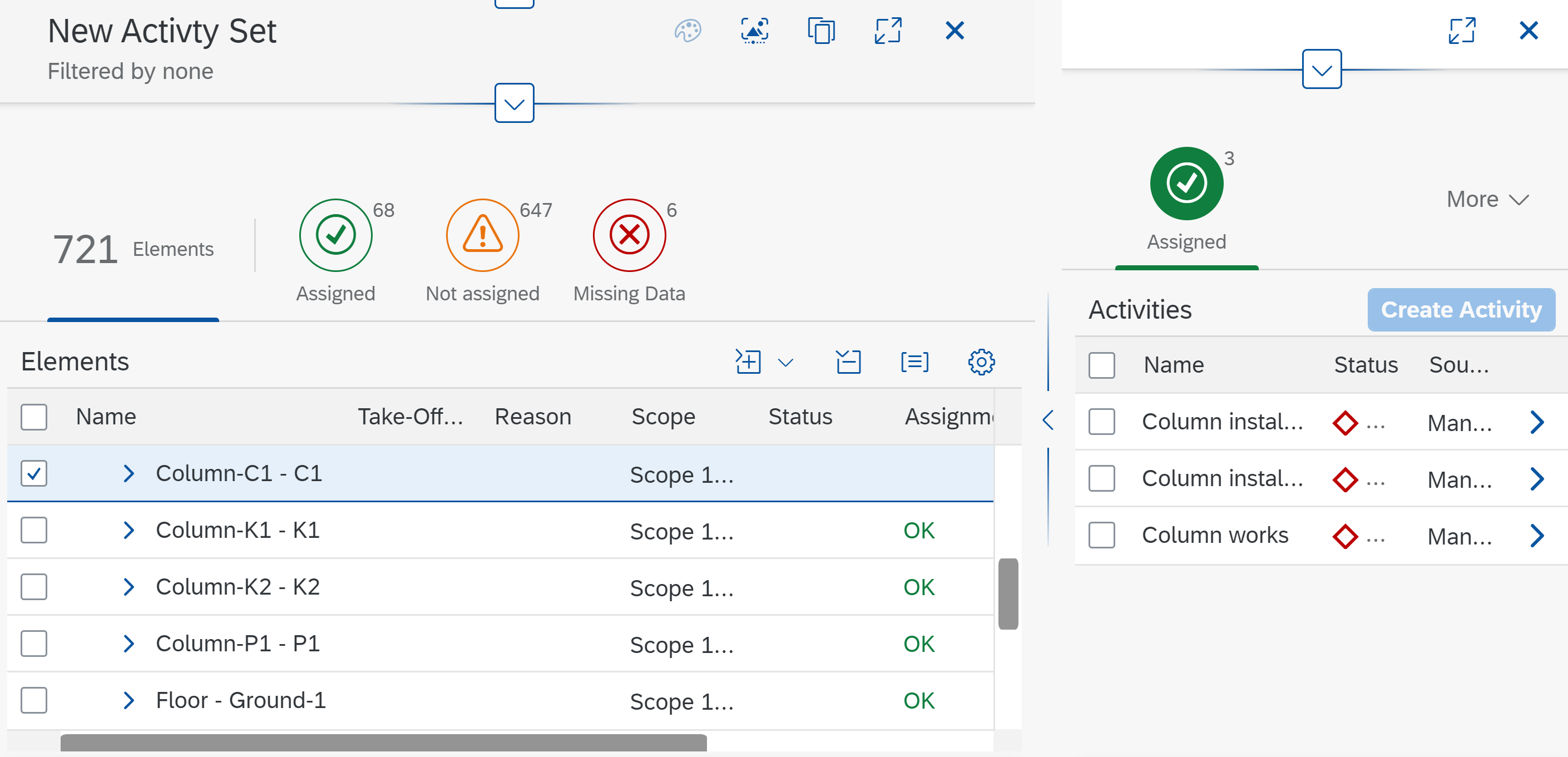Viewport: 1568px width, 757px height.
Task: Click red diamond status of first Column instal...
Action: coord(1345,423)
